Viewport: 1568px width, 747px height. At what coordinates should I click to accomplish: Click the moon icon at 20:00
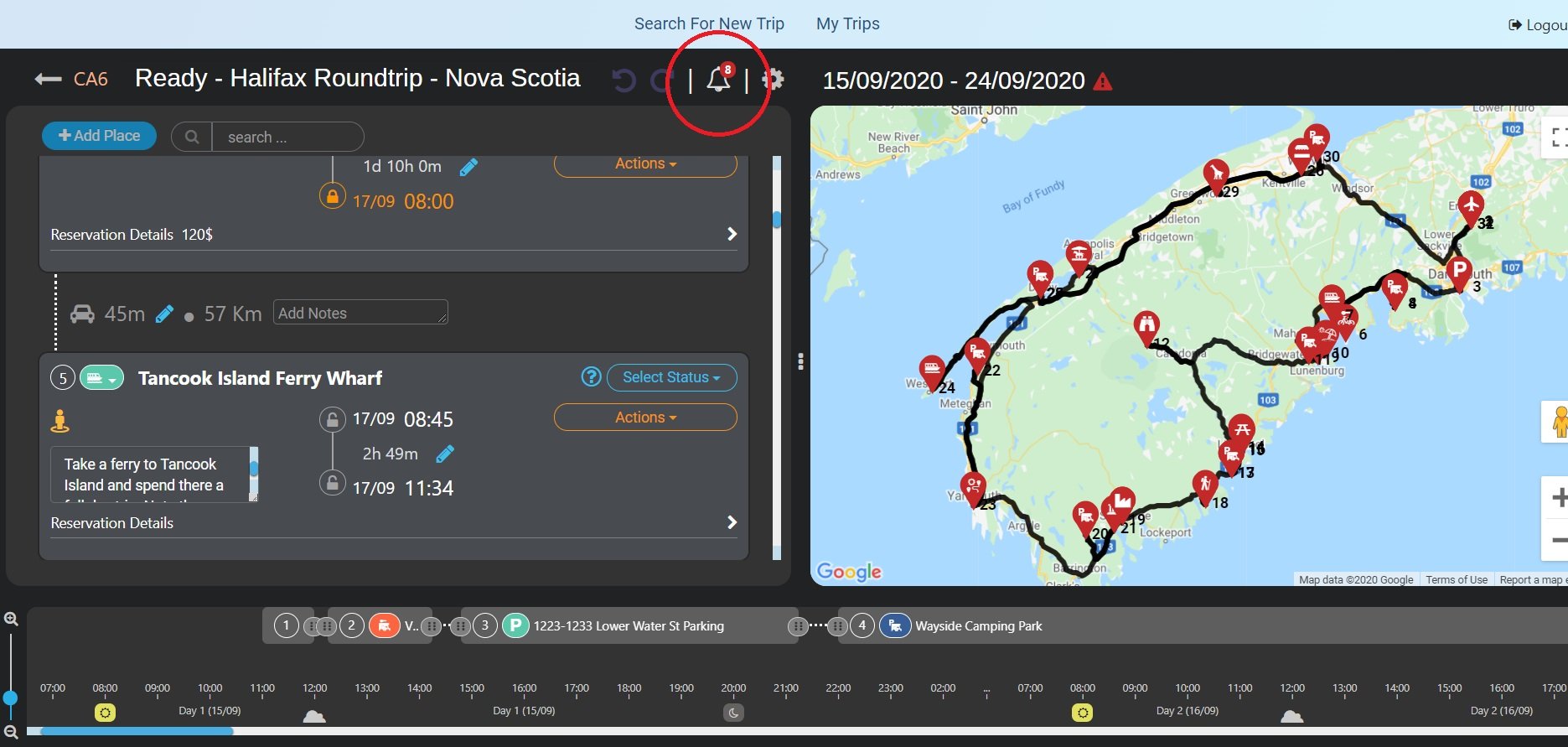[x=733, y=713]
